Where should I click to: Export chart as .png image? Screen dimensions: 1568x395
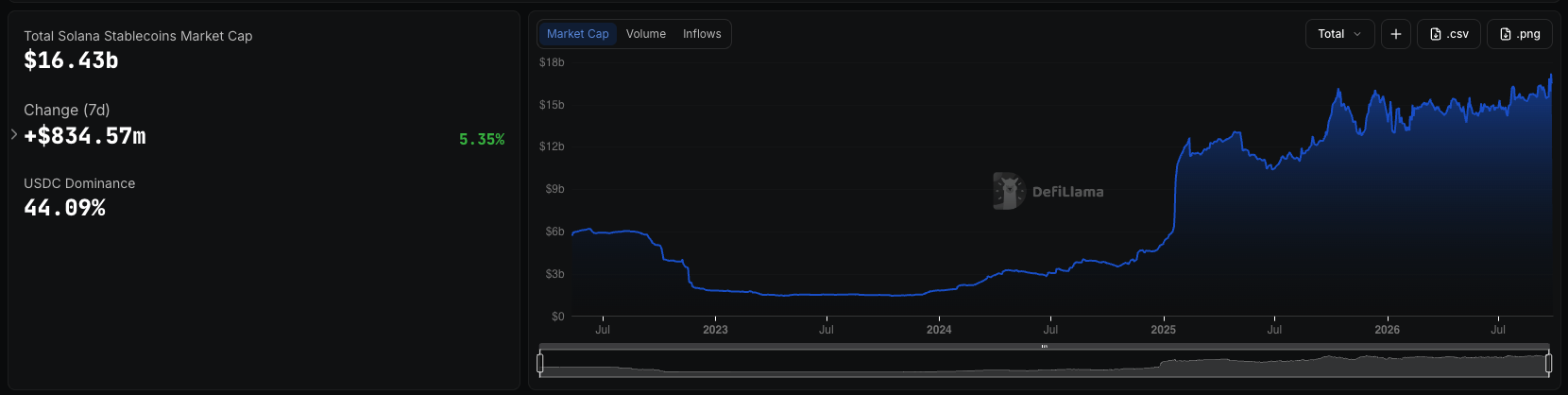1520,34
